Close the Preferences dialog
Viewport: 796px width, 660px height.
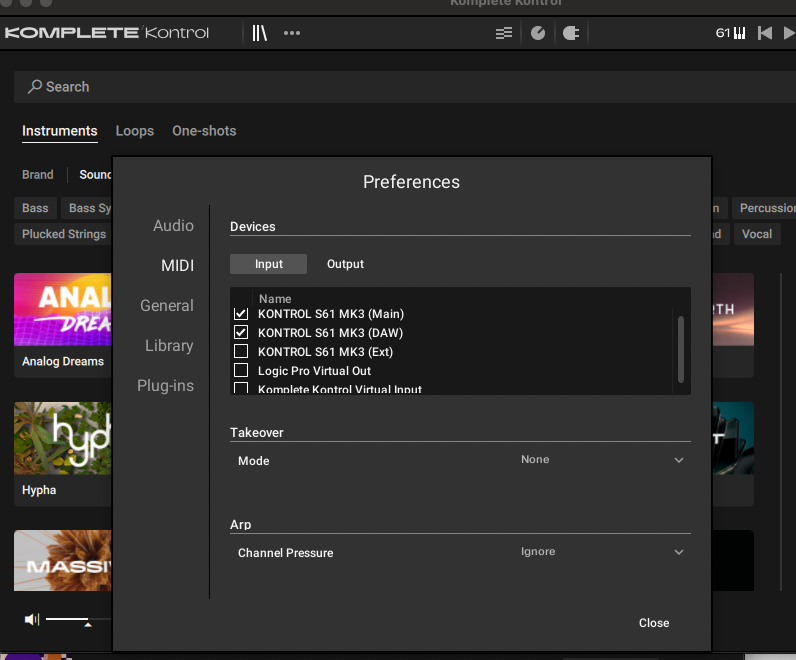[x=654, y=623]
